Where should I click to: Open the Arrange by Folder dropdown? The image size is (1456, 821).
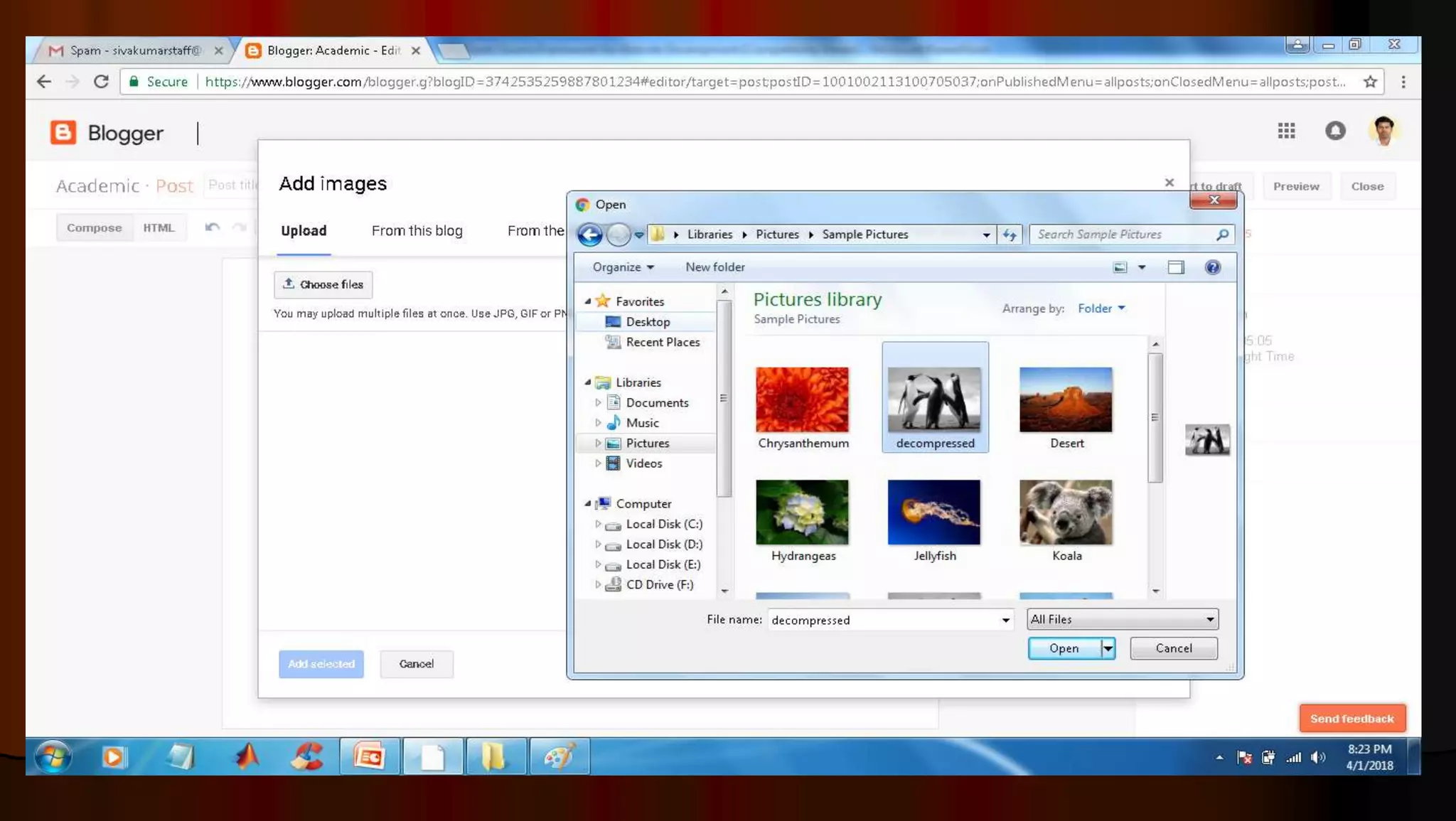[1101, 308]
